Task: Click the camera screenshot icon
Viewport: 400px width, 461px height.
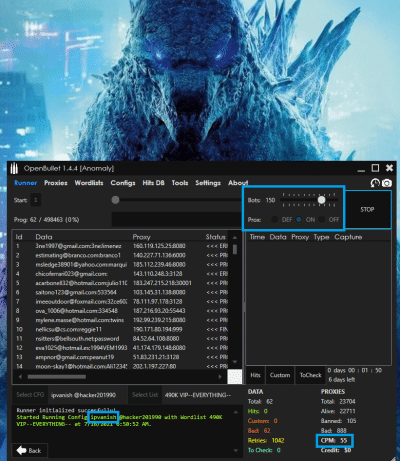Action: pos(387,183)
